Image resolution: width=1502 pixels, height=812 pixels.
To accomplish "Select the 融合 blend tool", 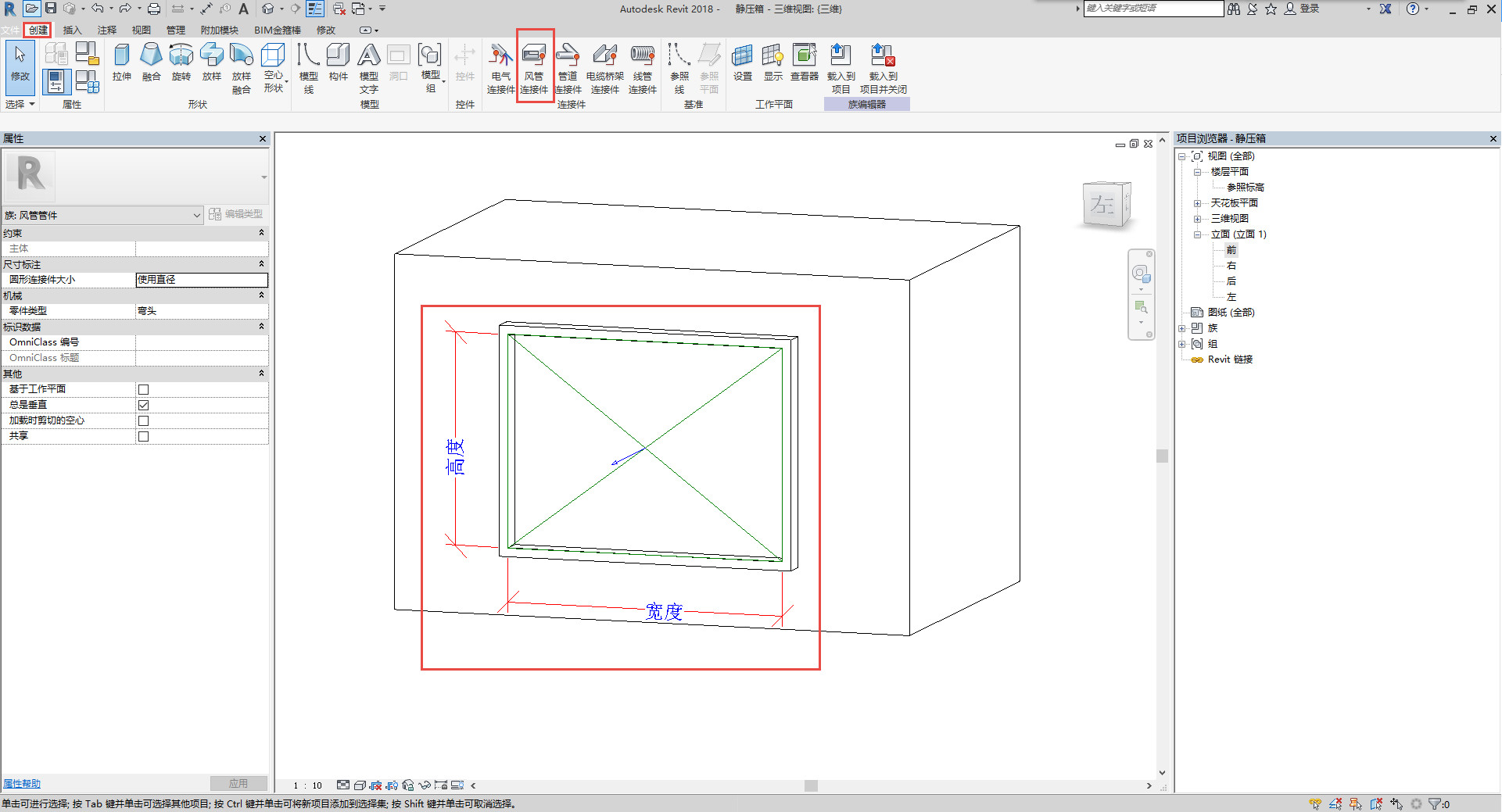I will (x=151, y=62).
